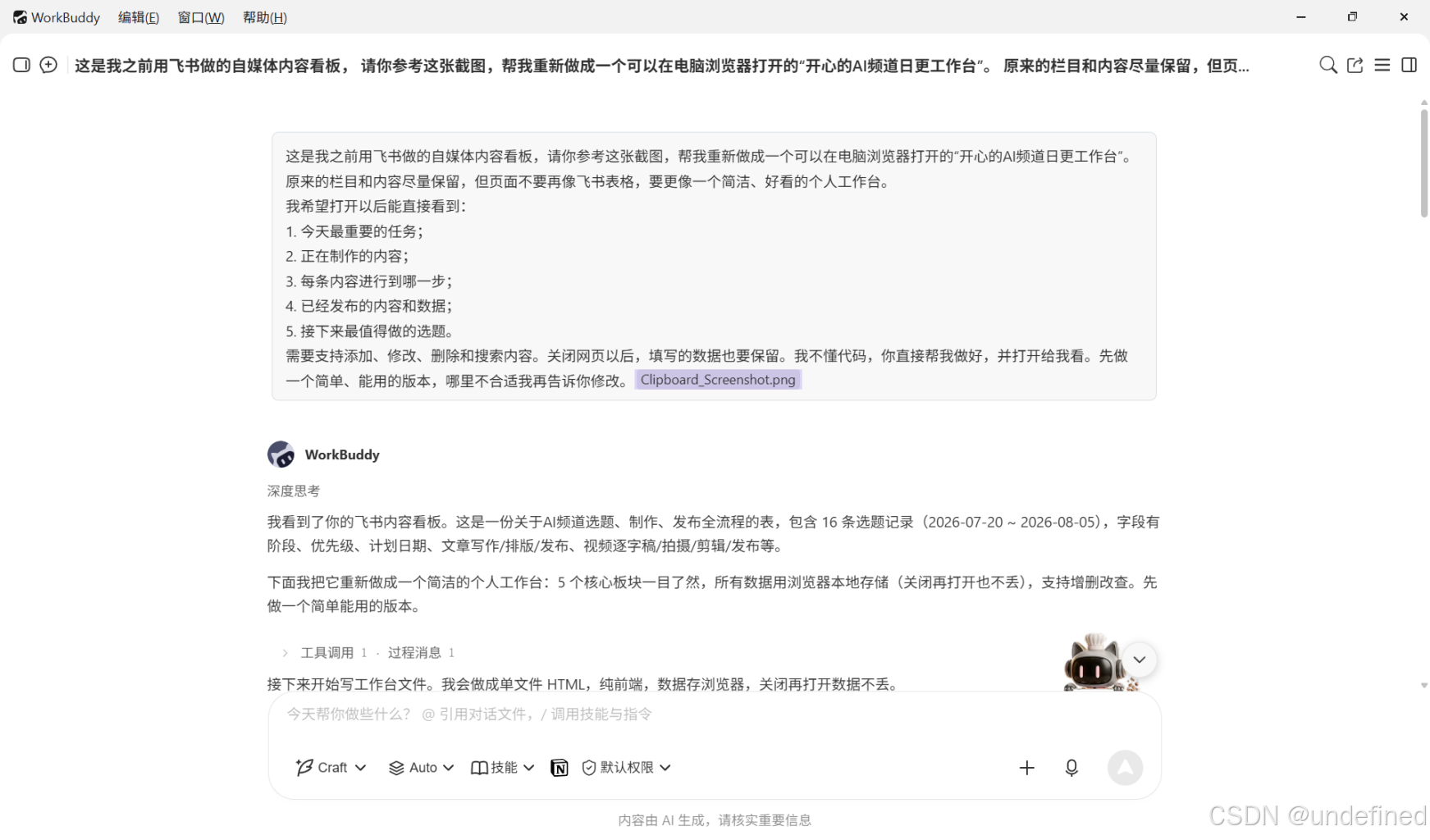This screenshot has width=1430, height=840.
Task: Toggle the right side panel icon
Action: tap(1409, 65)
